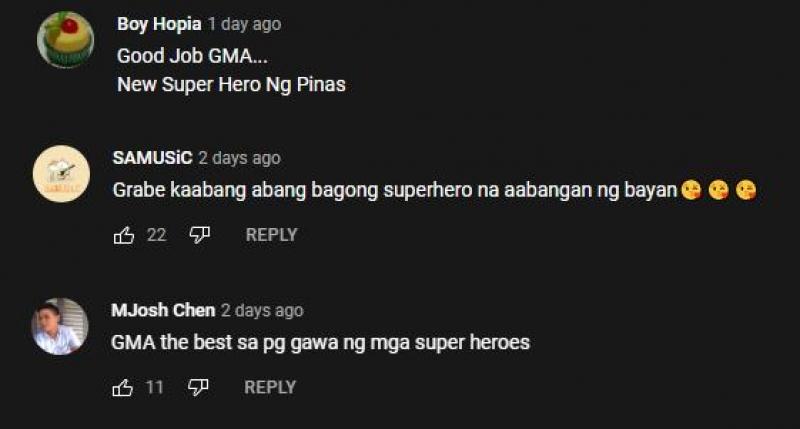800x429 pixels.
Task: Open SAMUSiC's avatar
Action: click(x=61, y=173)
